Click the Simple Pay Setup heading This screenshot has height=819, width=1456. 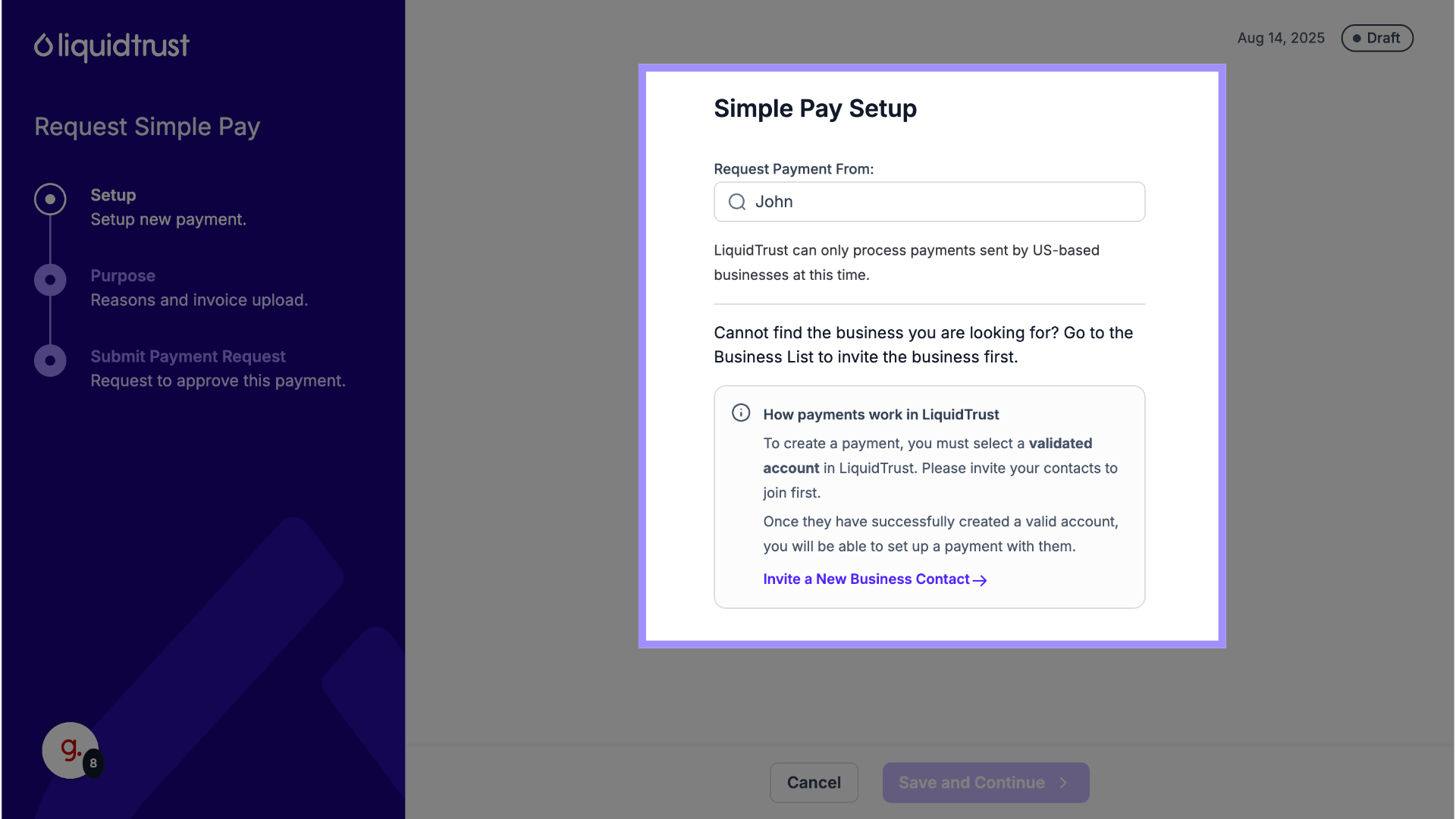pos(815,108)
